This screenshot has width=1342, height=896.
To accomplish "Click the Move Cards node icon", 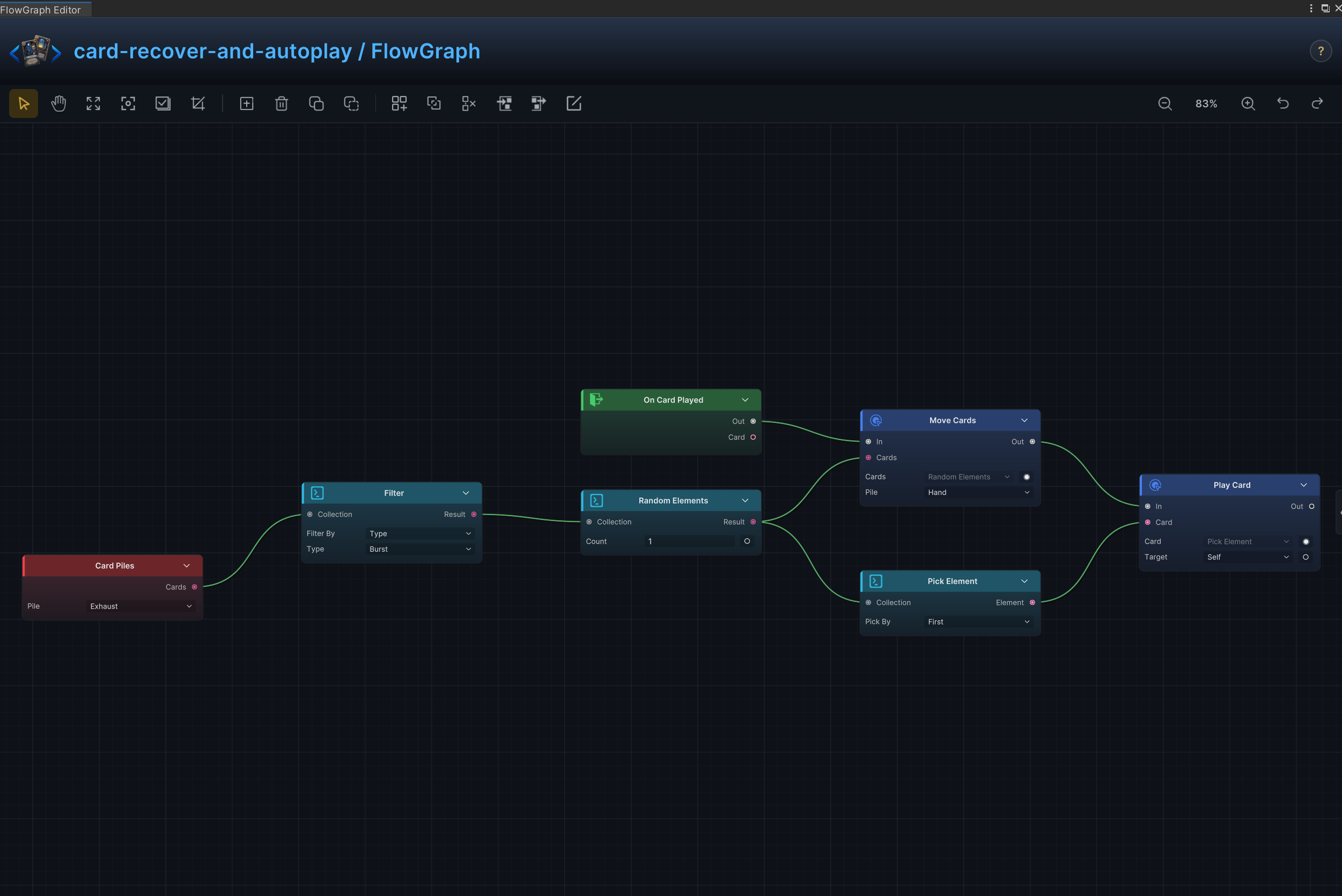I will 875,420.
